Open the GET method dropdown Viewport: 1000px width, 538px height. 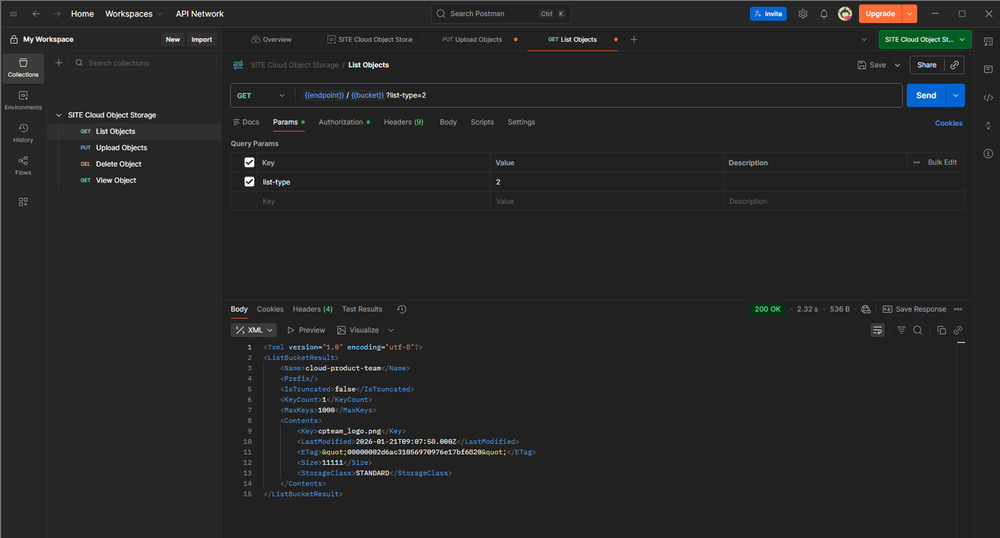(261, 96)
